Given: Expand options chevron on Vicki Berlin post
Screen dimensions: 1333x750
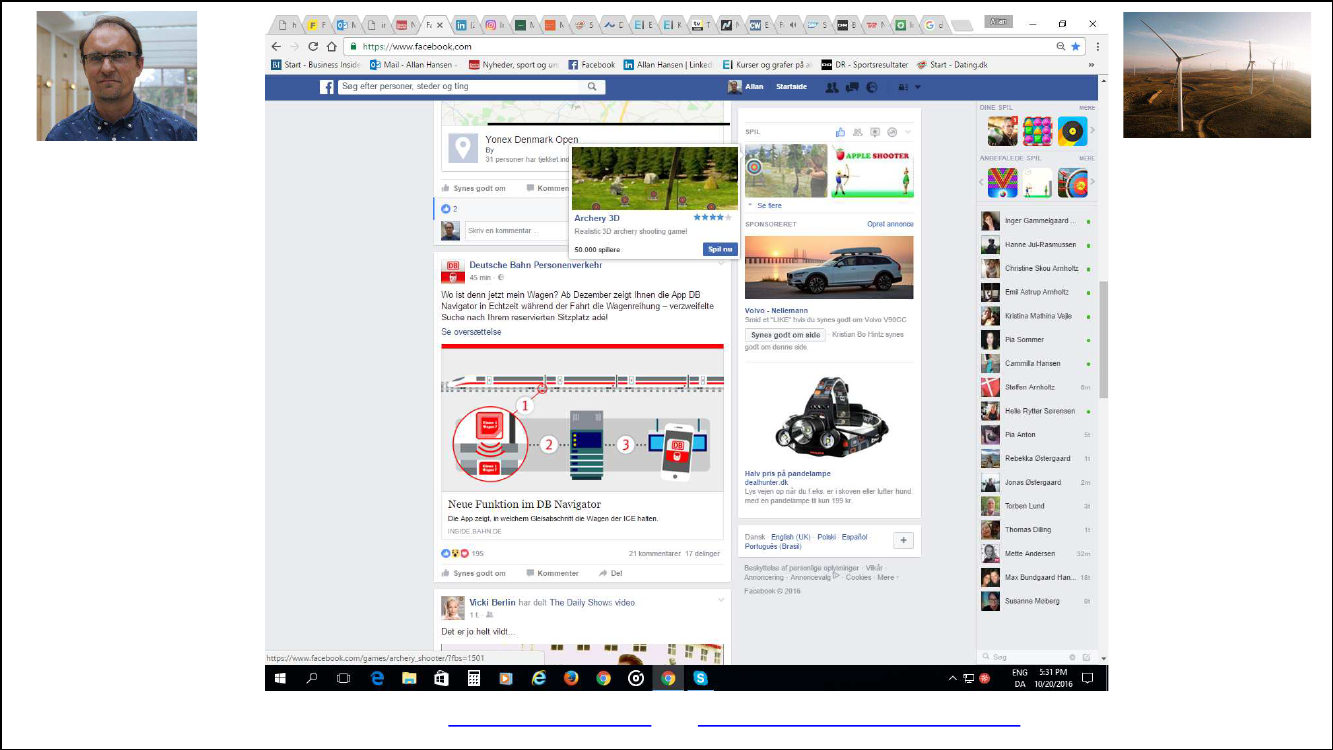Looking at the screenshot, I should coord(721,599).
